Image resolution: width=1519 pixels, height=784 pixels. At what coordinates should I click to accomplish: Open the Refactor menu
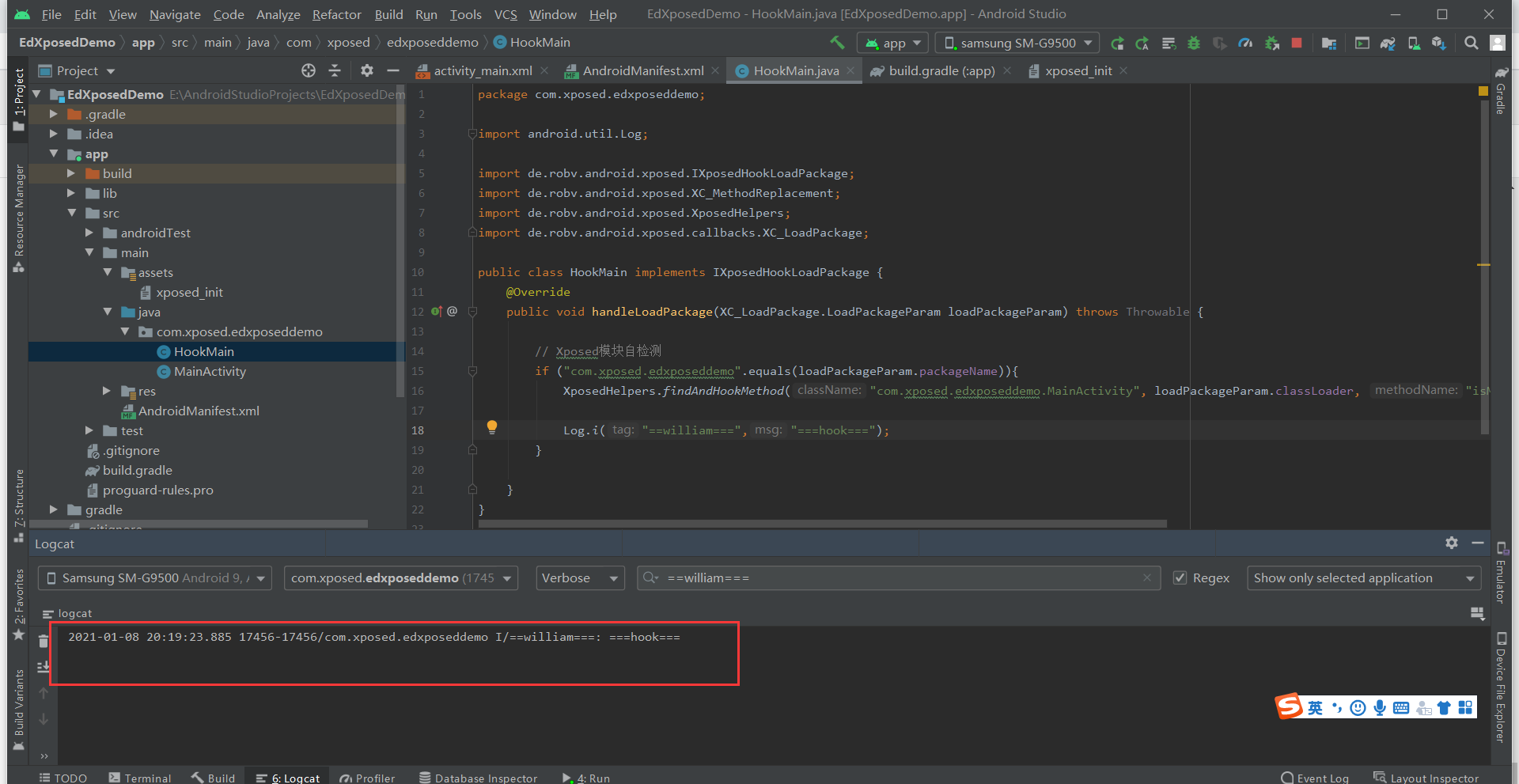336,13
